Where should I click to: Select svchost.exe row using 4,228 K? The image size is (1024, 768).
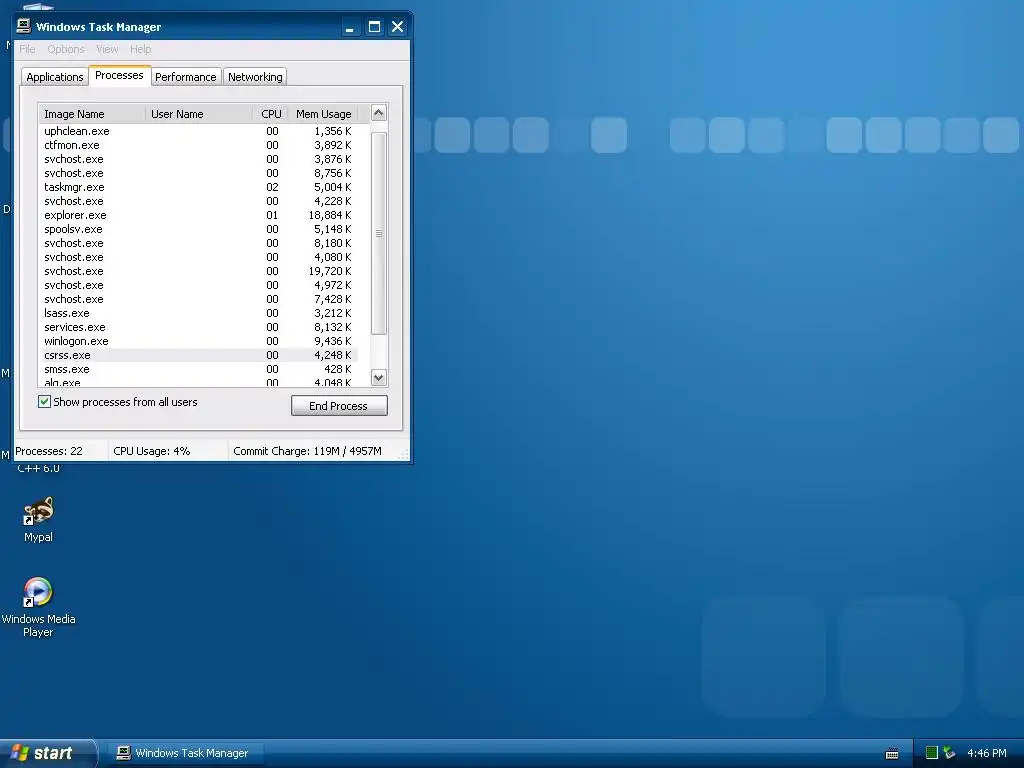click(198, 201)
